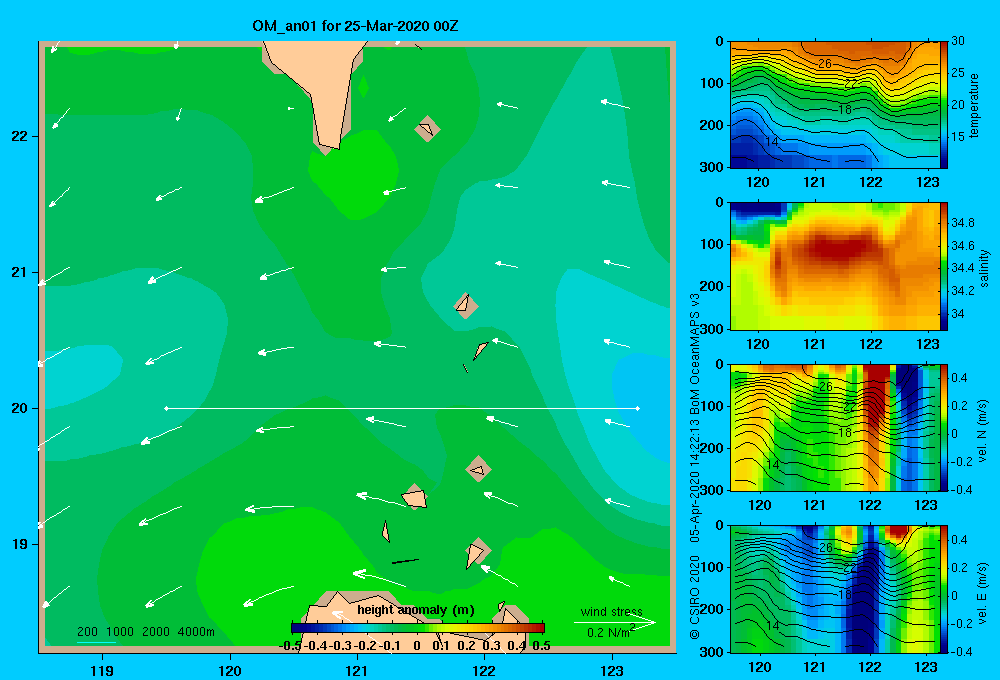Click the vel. N color scale bar
The image size is (1000, 680).
pos(944,427)
